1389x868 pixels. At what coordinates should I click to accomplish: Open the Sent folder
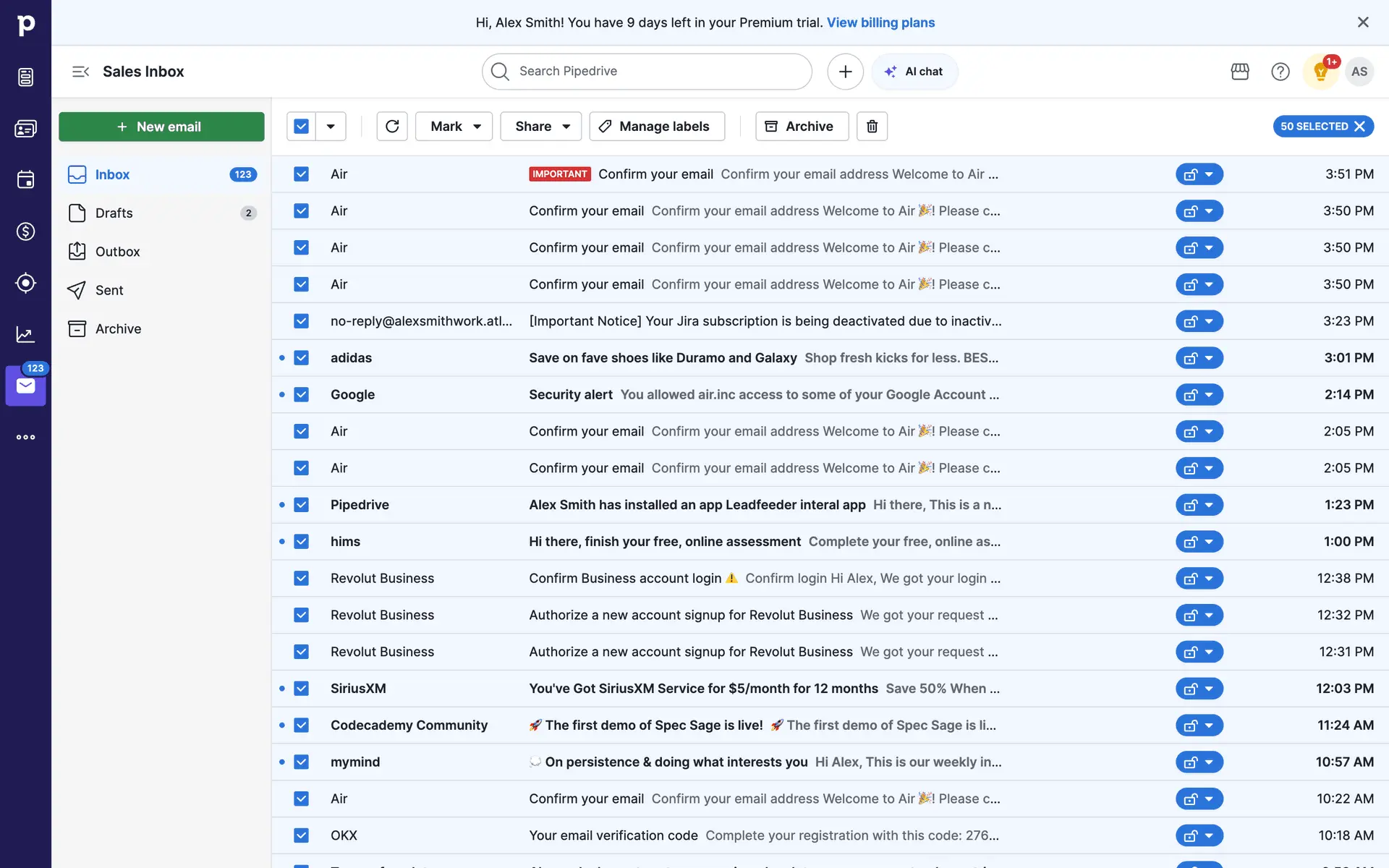109,290
